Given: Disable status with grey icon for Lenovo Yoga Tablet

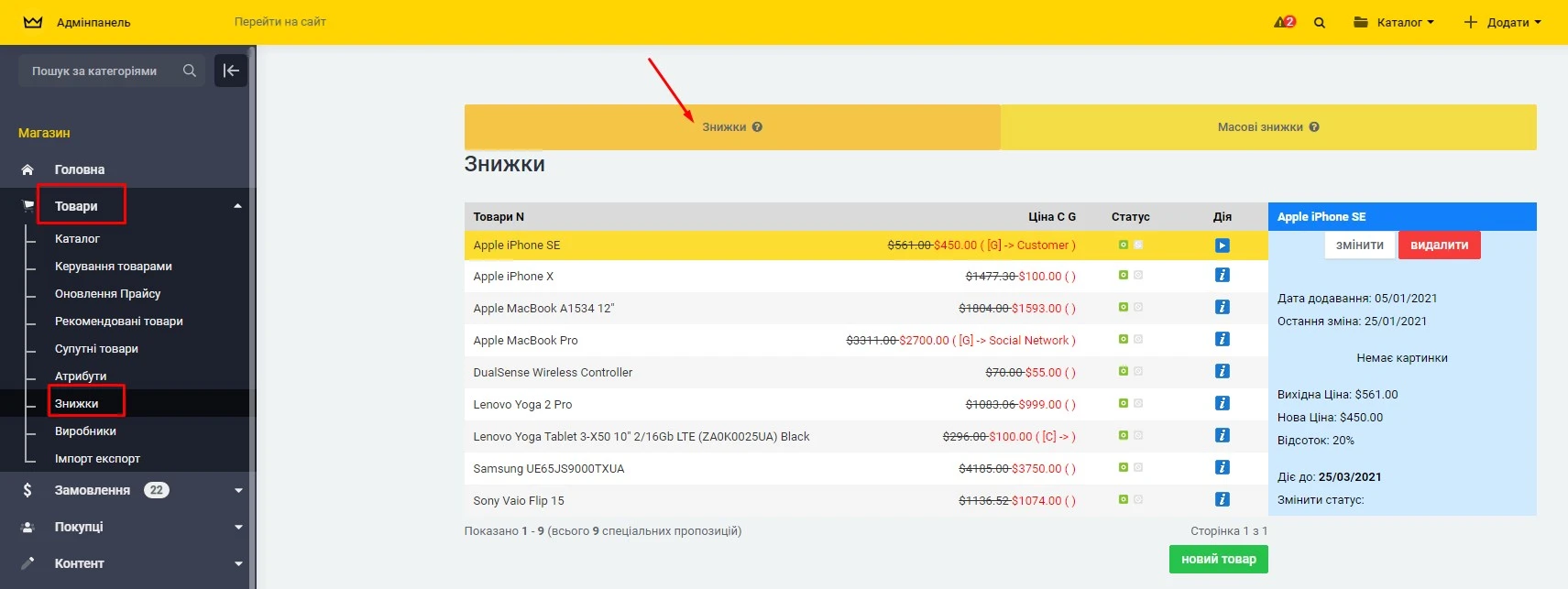Looking at the screenshot, I should (x=1138, y=435).
